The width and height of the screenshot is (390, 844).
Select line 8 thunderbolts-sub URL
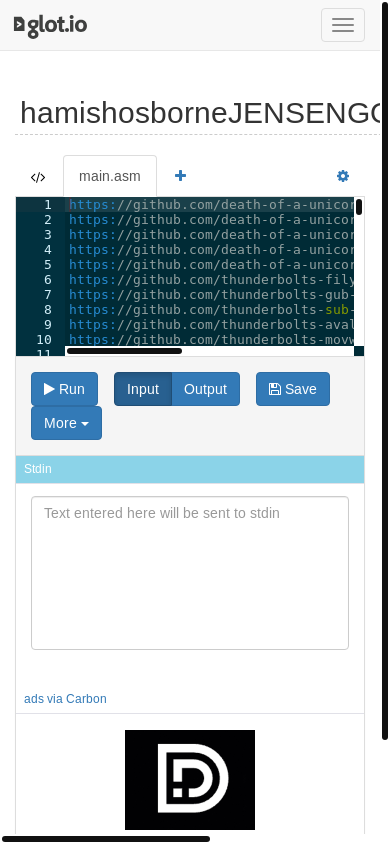click(x=211, y=310)
